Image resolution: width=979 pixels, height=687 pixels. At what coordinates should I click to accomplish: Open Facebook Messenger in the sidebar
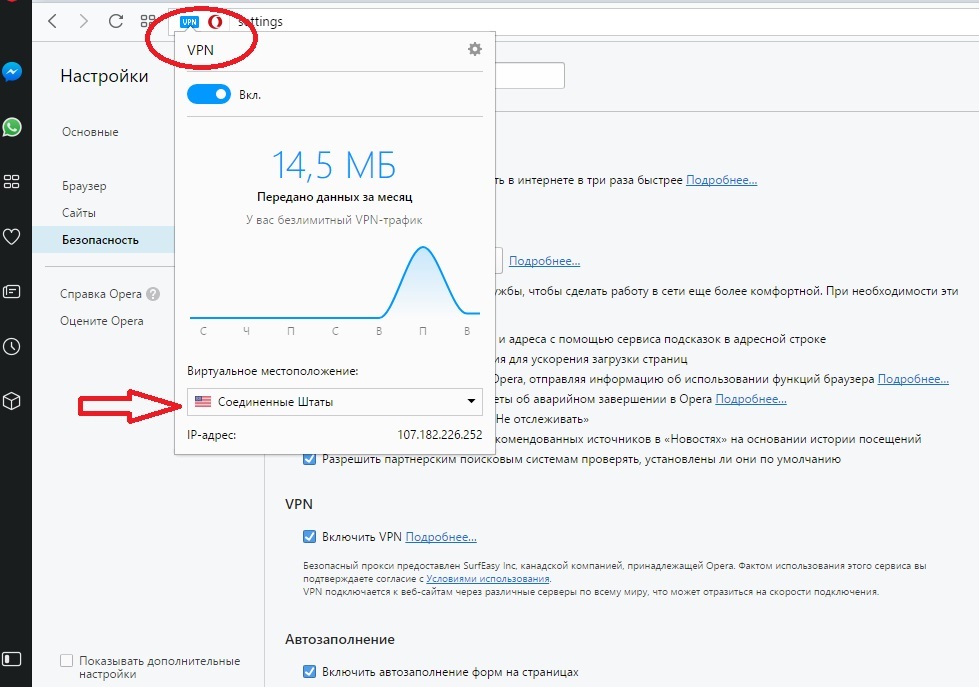(12, 72)
